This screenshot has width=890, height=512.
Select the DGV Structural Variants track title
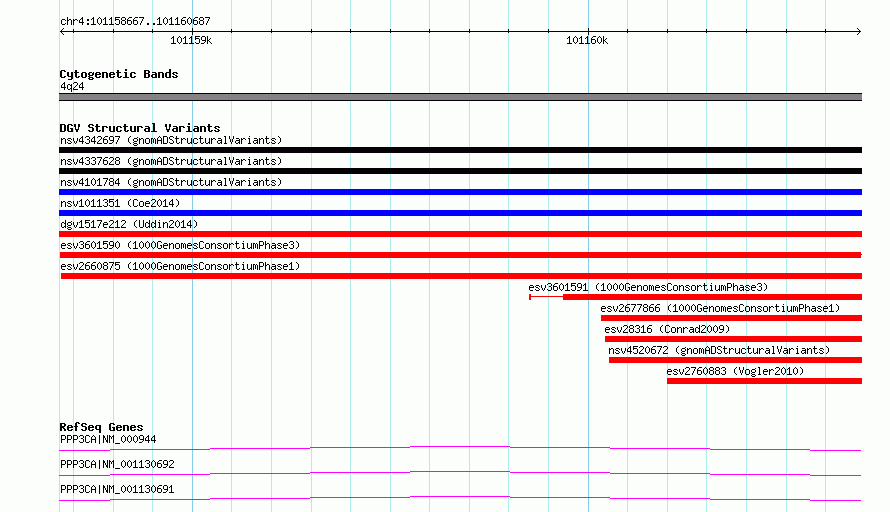(x=140, y=128)
